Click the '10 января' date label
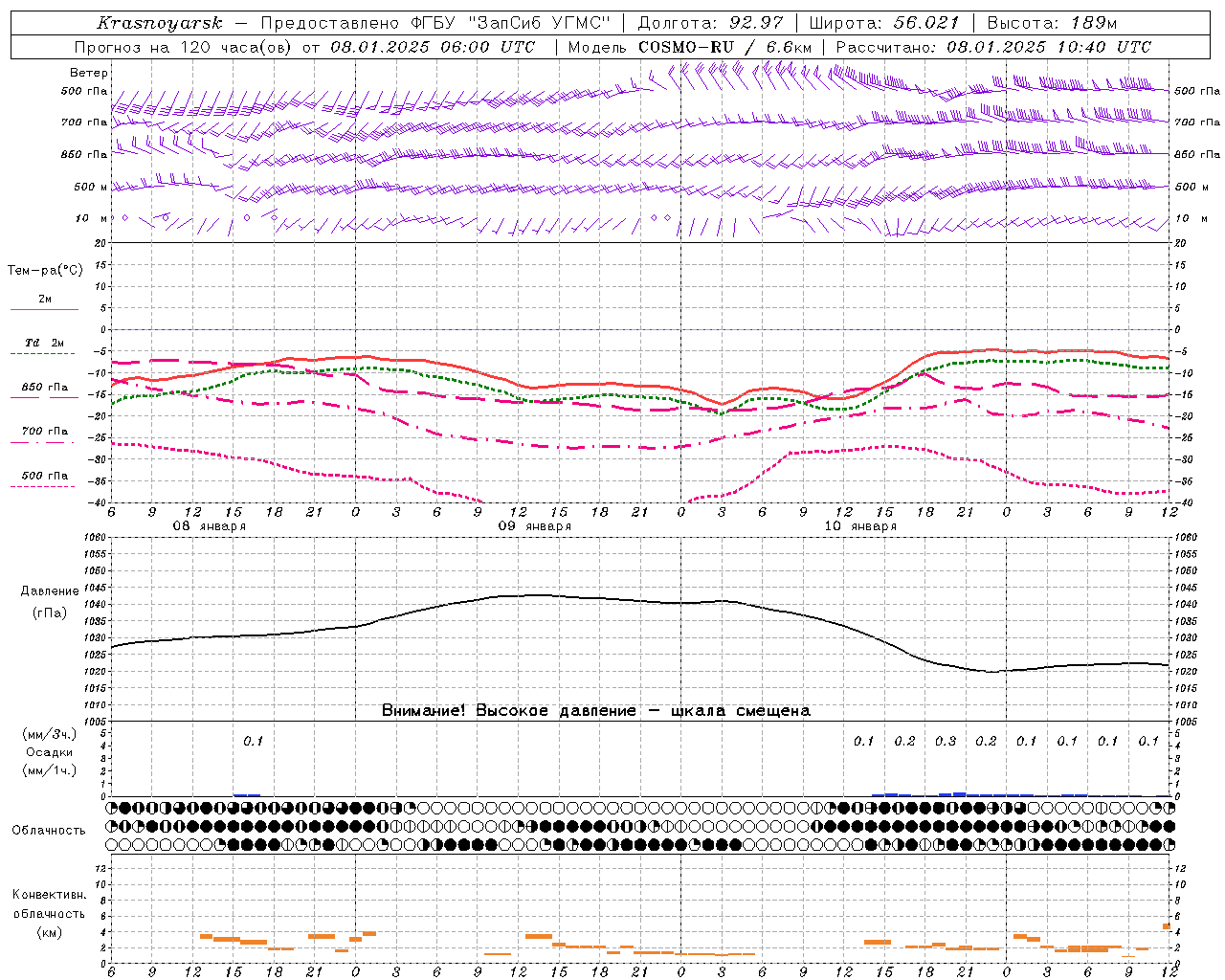 click(860, 526)
